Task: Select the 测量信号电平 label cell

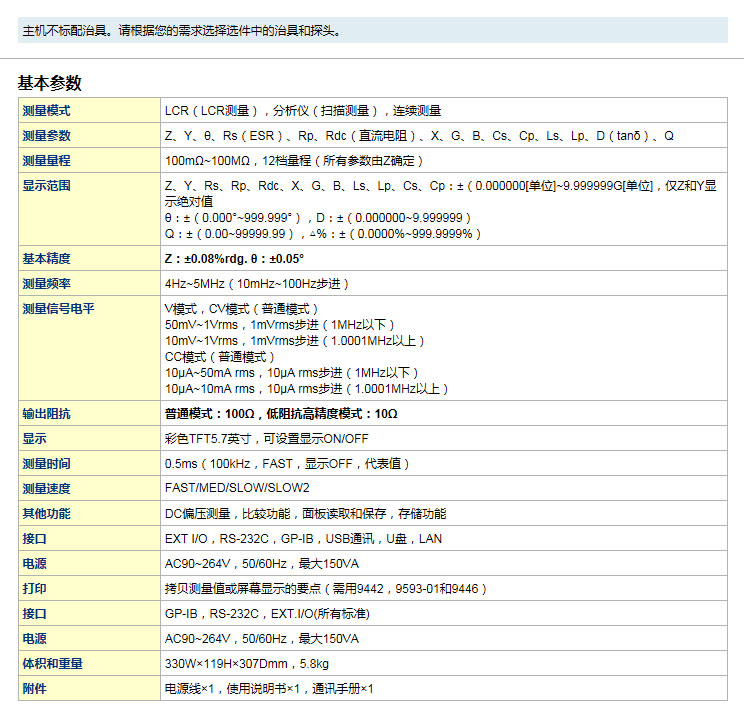Action: (x=58, y=309)
